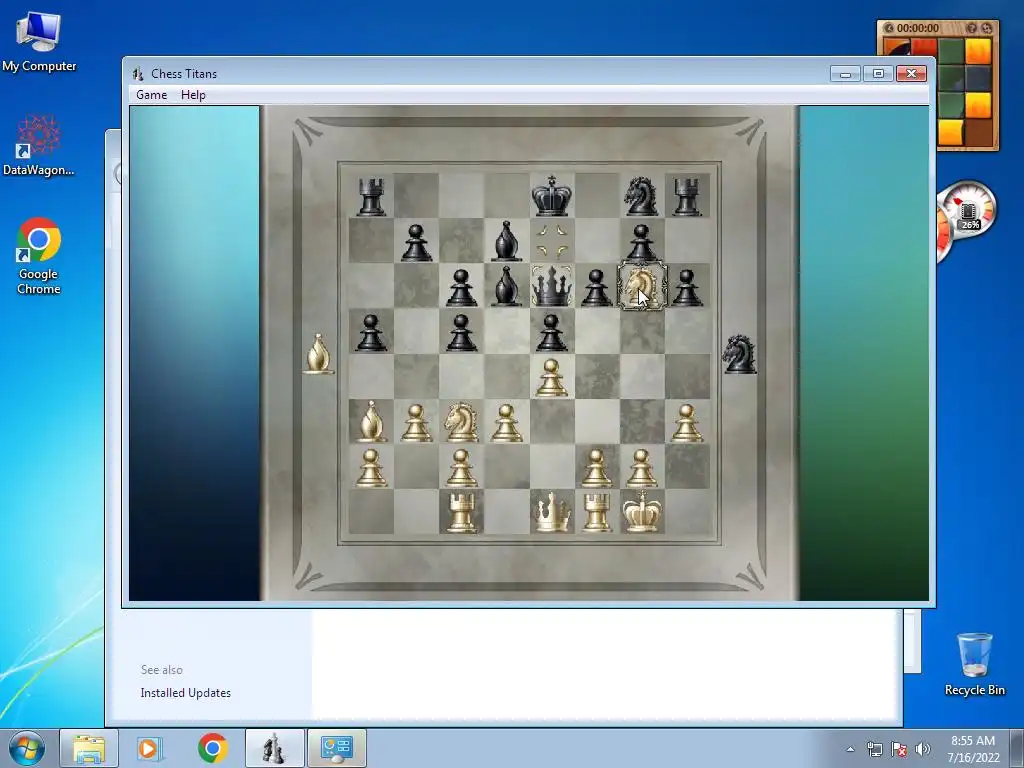The height and width of the screenshot is (768, 1024).
Task: Select the white pawn on h3
Action: pos(687,423)
